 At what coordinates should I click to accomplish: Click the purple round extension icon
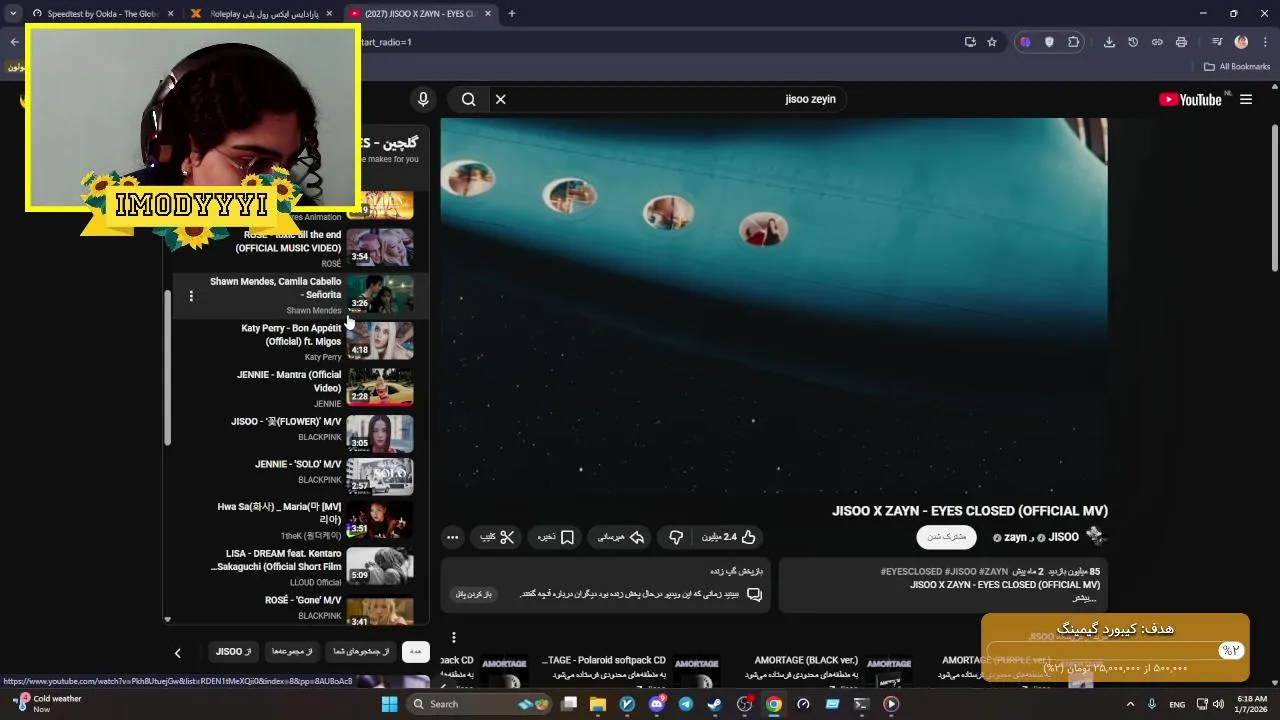1025,42
